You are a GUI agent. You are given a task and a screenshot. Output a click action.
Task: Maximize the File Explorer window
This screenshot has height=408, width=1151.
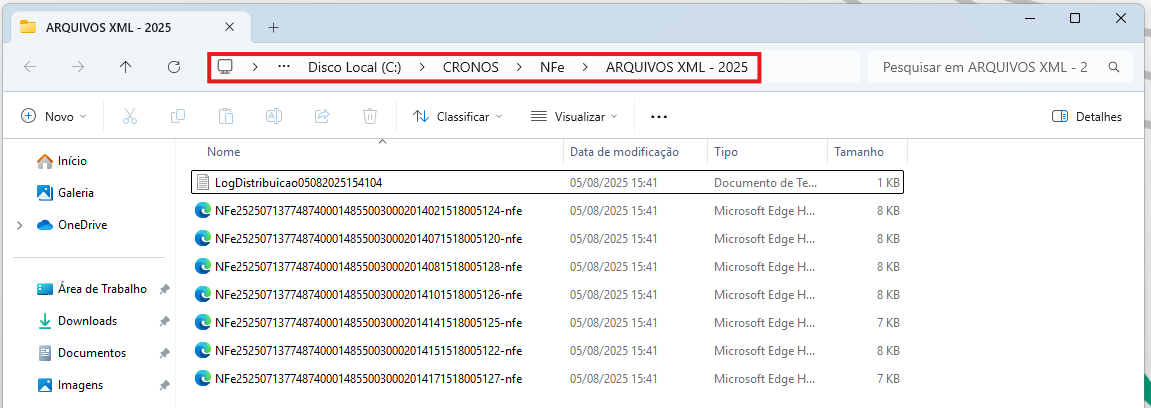coord(1075,18)
